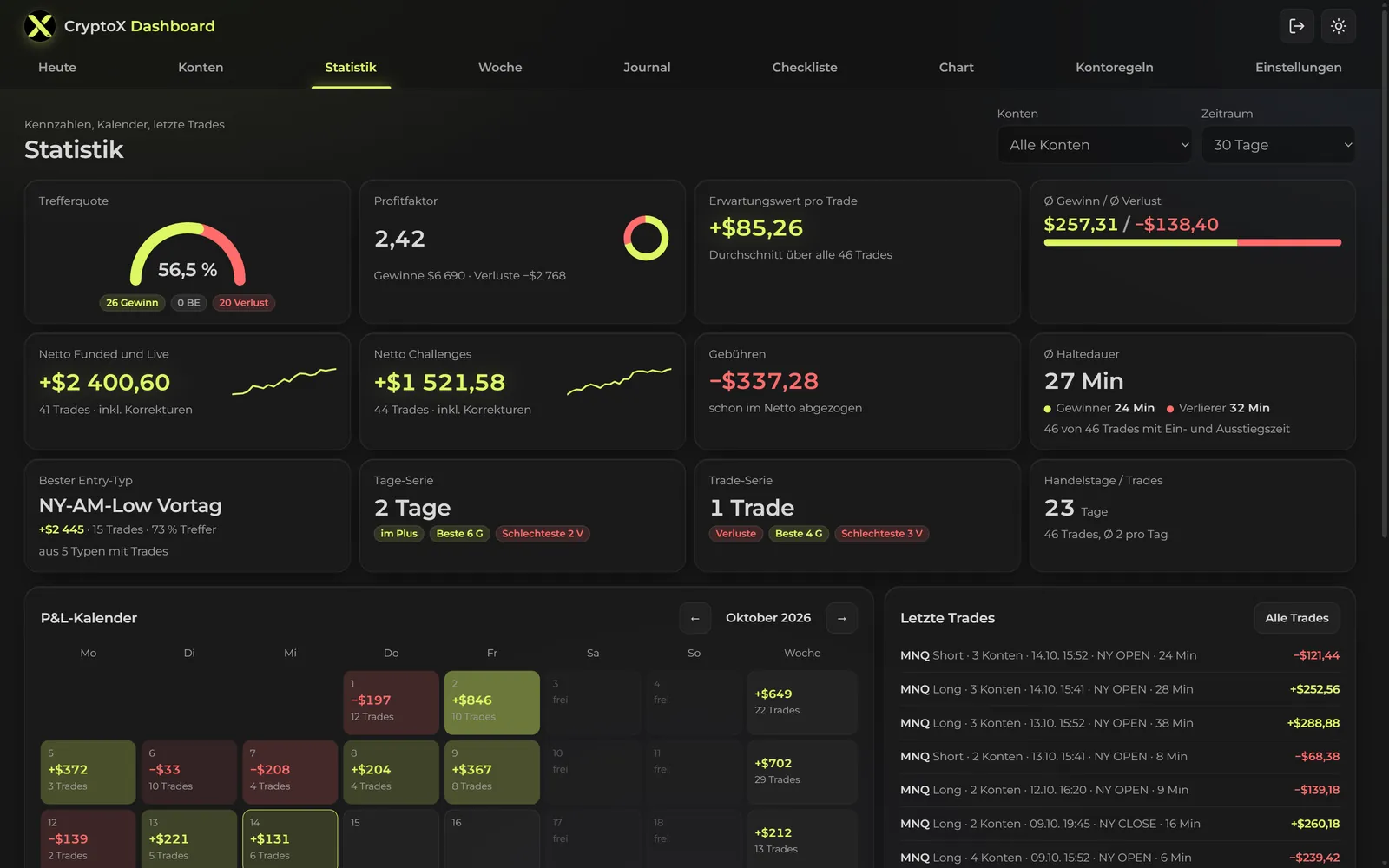Click the Trefferquote gauge

coord(188,254)
